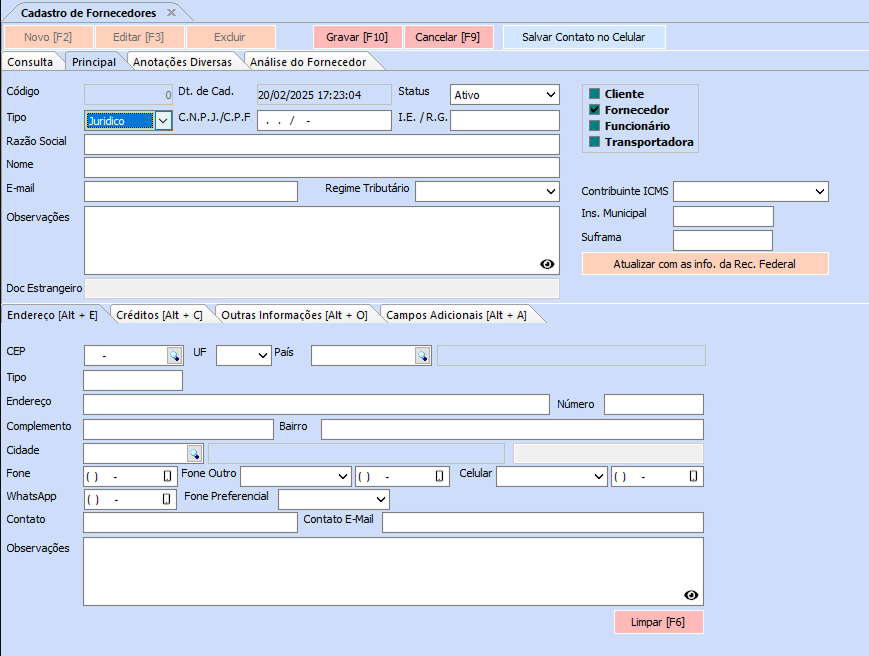Click the Endereço input field
This screenshot has width=869, height=656.
316,404
